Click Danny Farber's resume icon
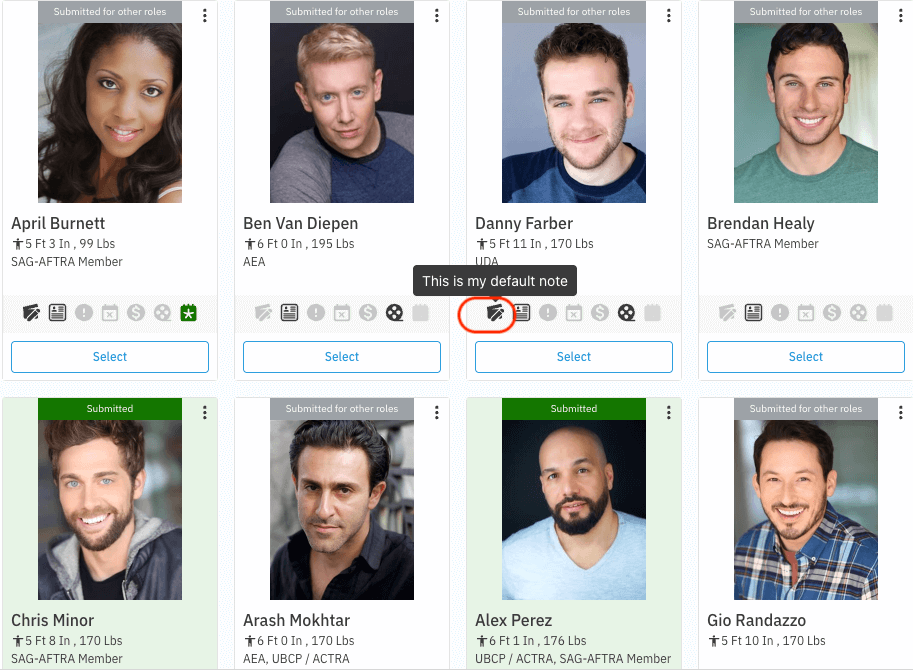This screenshot has width=913, height=670. point(522,313)
